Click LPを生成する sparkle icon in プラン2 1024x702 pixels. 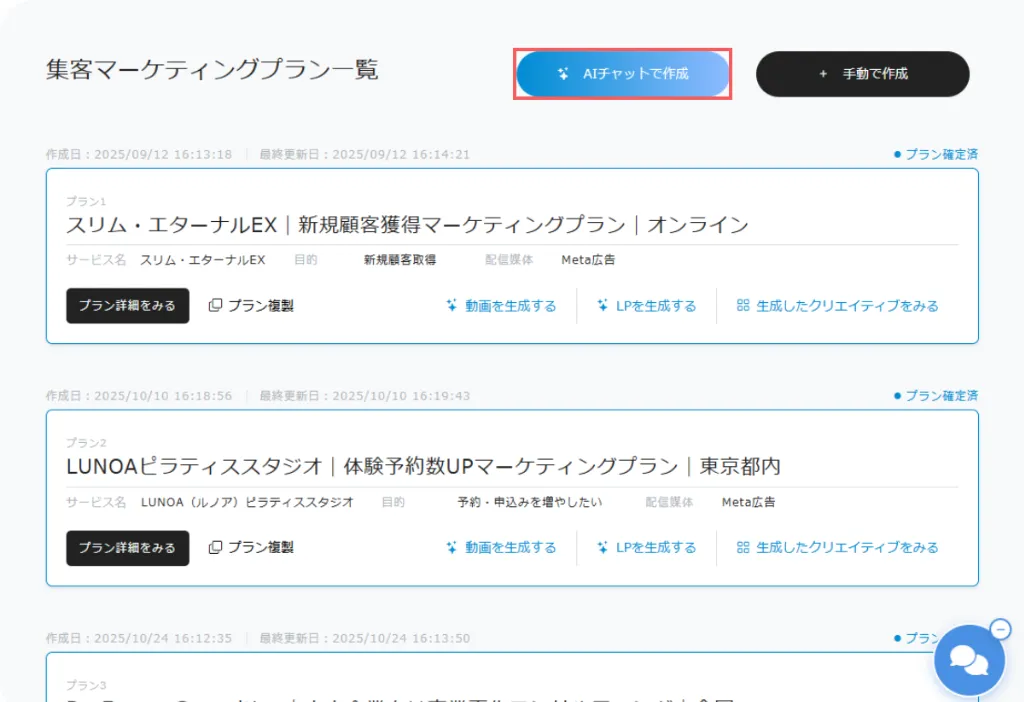(x=603, y=548)
